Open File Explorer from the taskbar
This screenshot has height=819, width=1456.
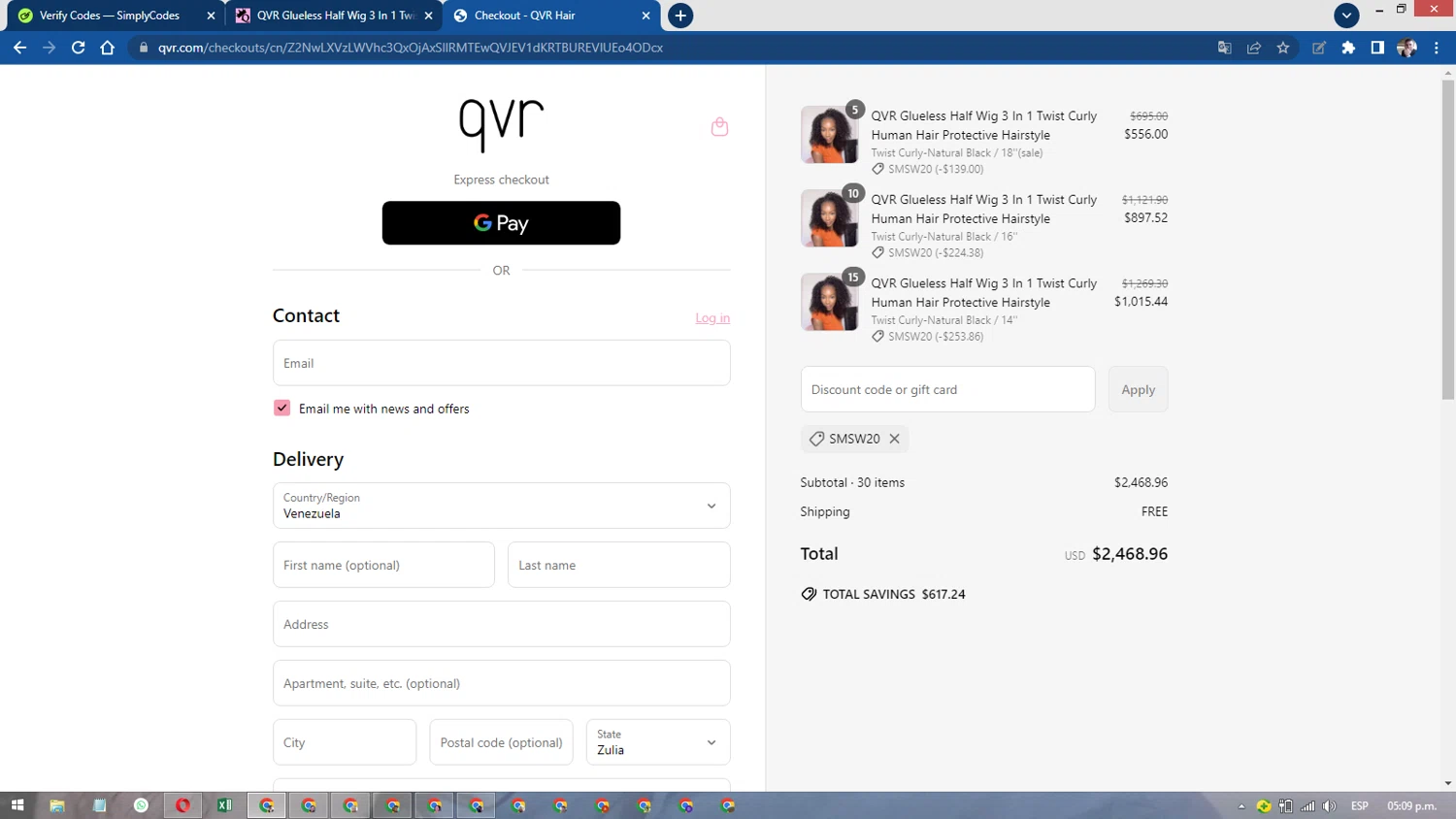tap(57, 805)
